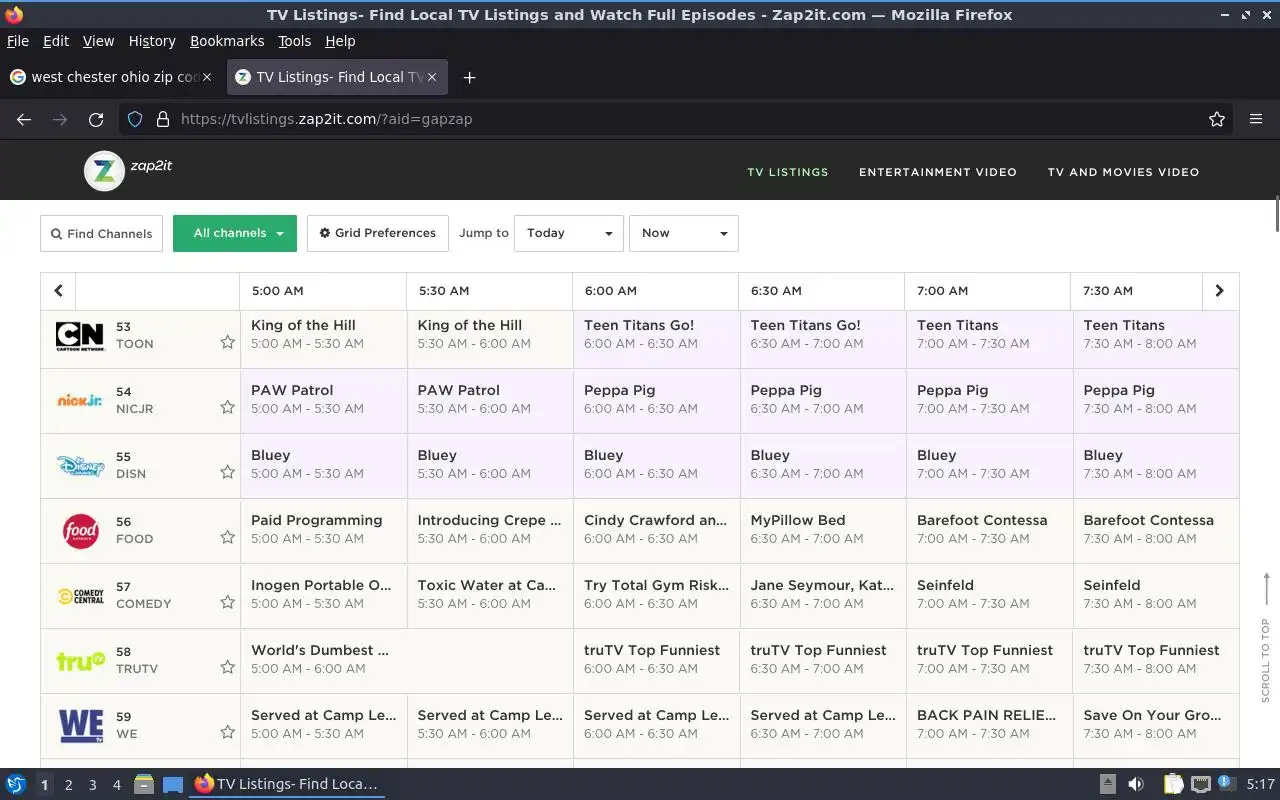Image resolution: width=1280 pixels, height=800 pixels.
Task: Open the All channels dropdown
Action: 235,233
